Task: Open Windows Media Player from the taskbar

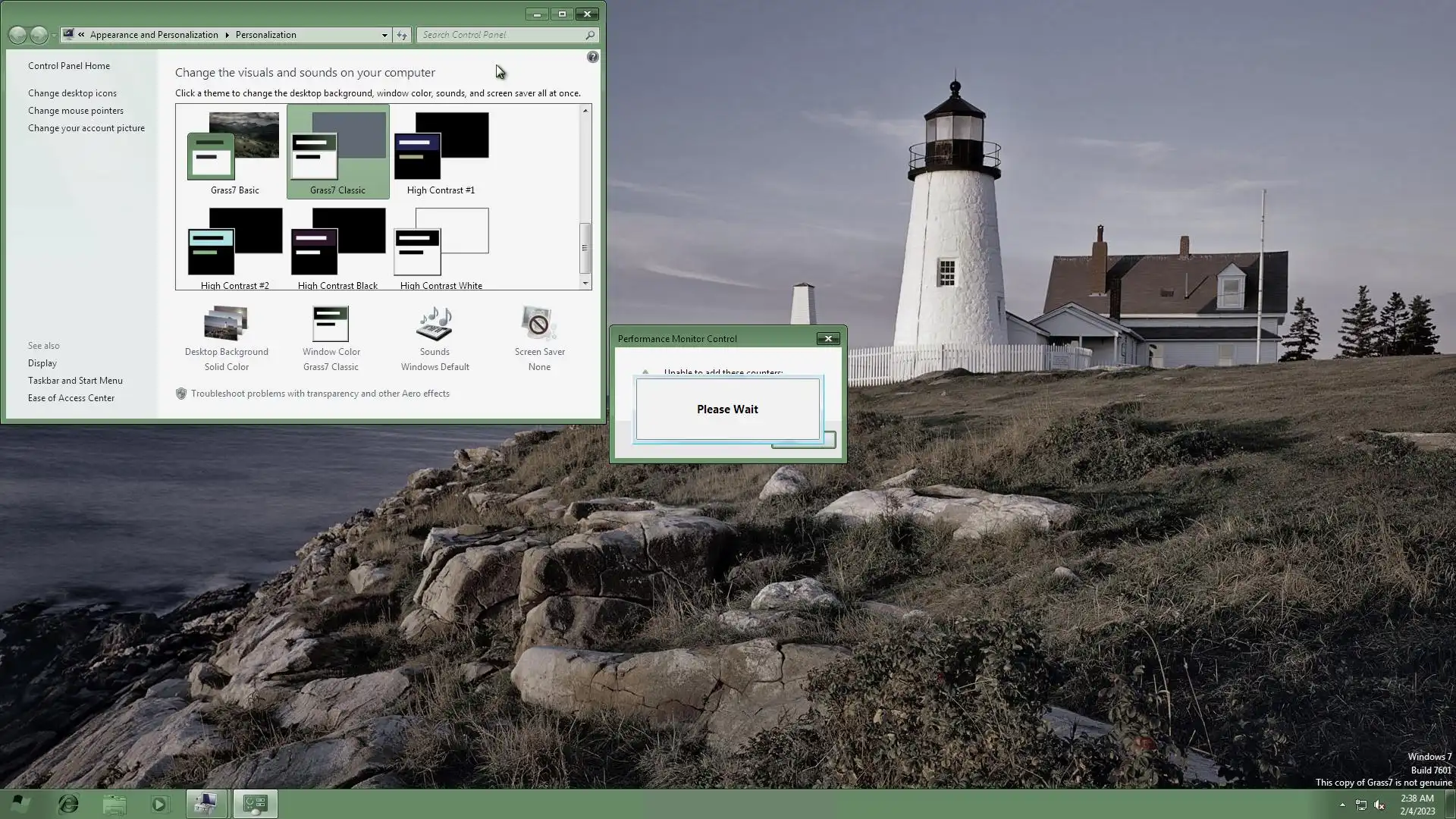Action: tap(159, 804)
